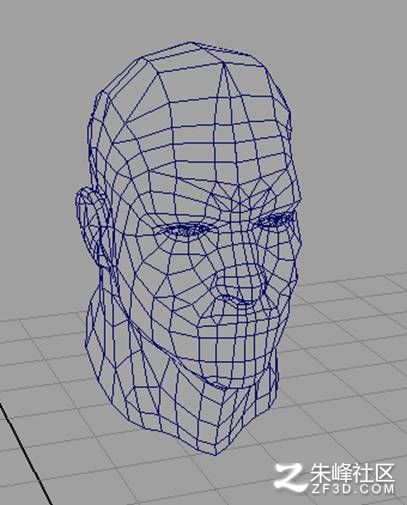Click the ZF3D.COM watermark text

(354, 489)
